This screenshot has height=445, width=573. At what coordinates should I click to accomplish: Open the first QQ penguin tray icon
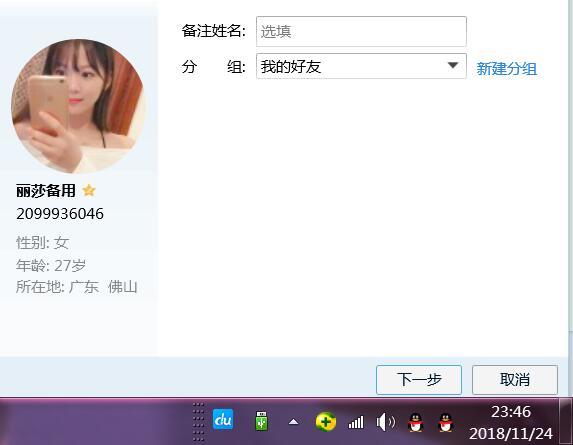point(415,422)
